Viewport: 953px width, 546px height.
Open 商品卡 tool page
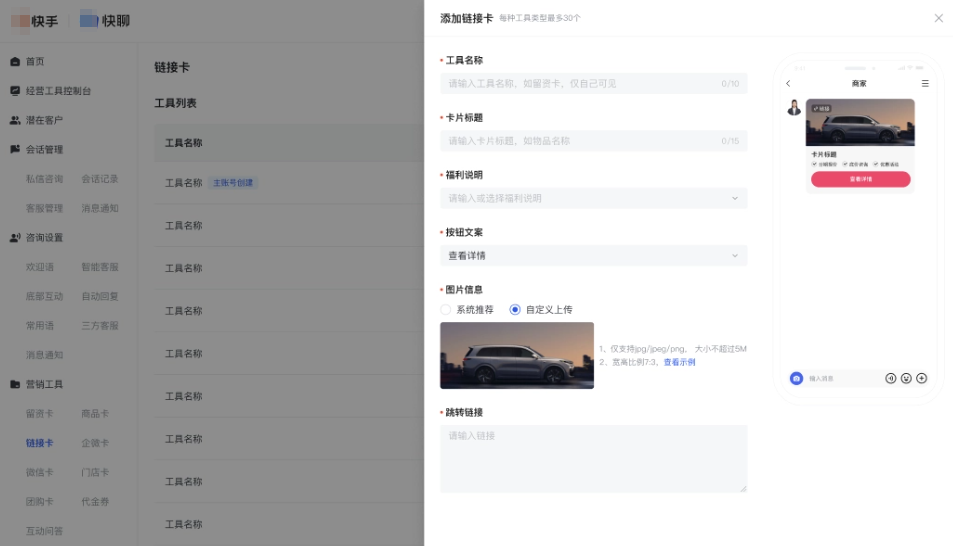pos(95,413)
